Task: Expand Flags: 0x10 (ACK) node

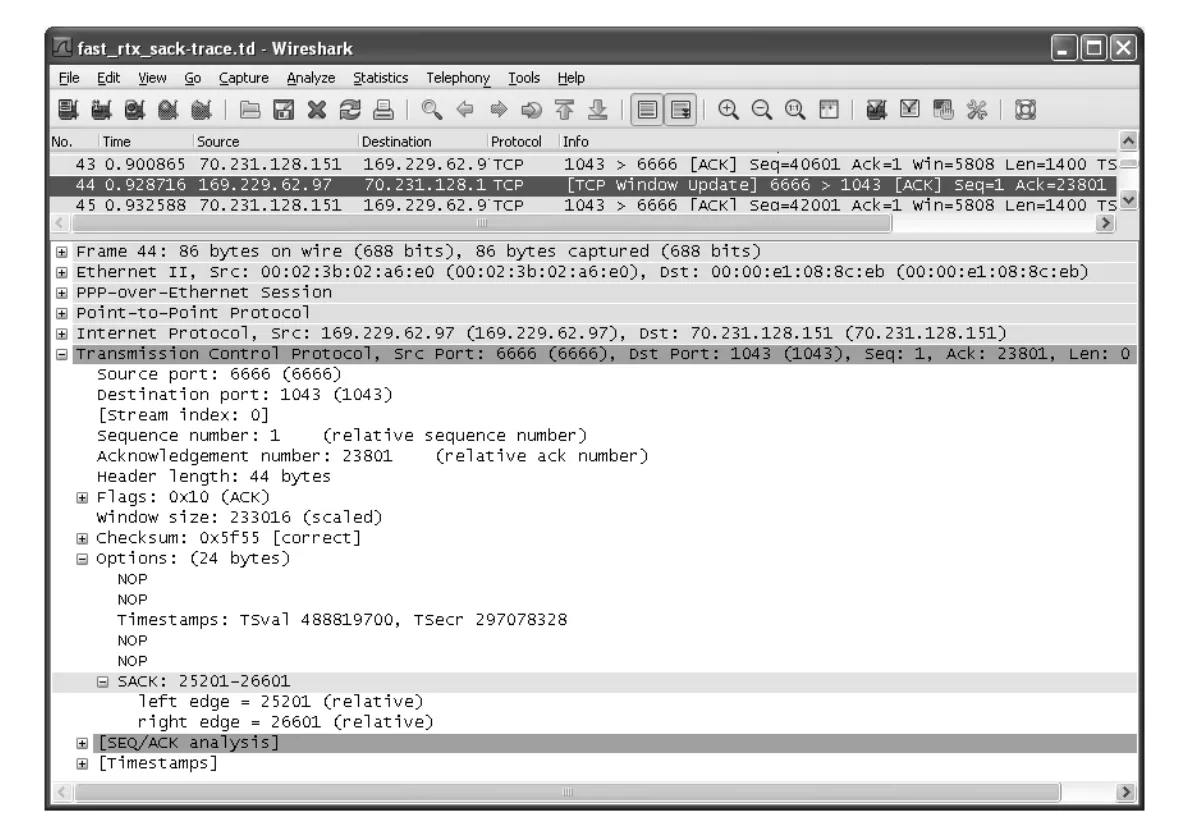Action: [83, 498]
